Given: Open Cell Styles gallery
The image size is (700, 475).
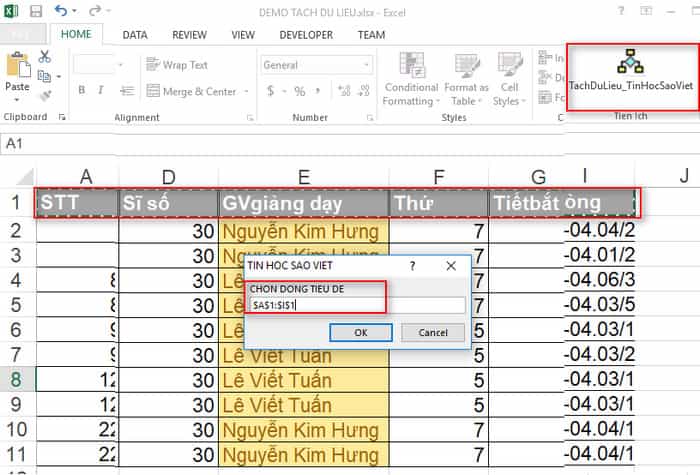Looking at the screenshot, I should click(x=509, y=79).
